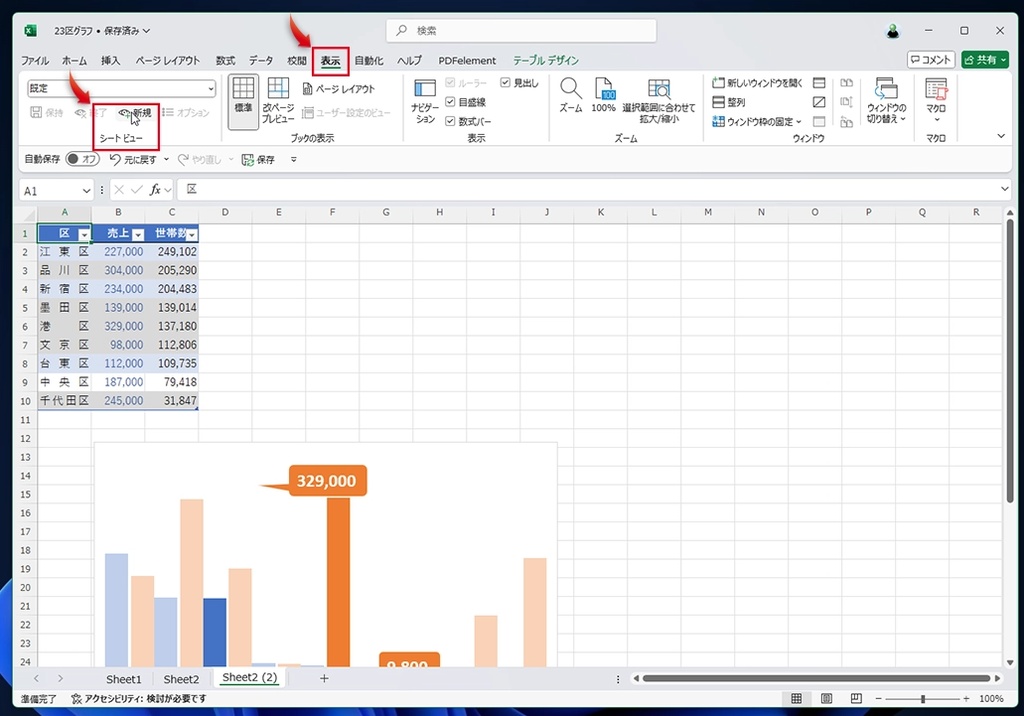
Task: Open ウィンドウの切り替え menu
Action: [x=886, y=101]
